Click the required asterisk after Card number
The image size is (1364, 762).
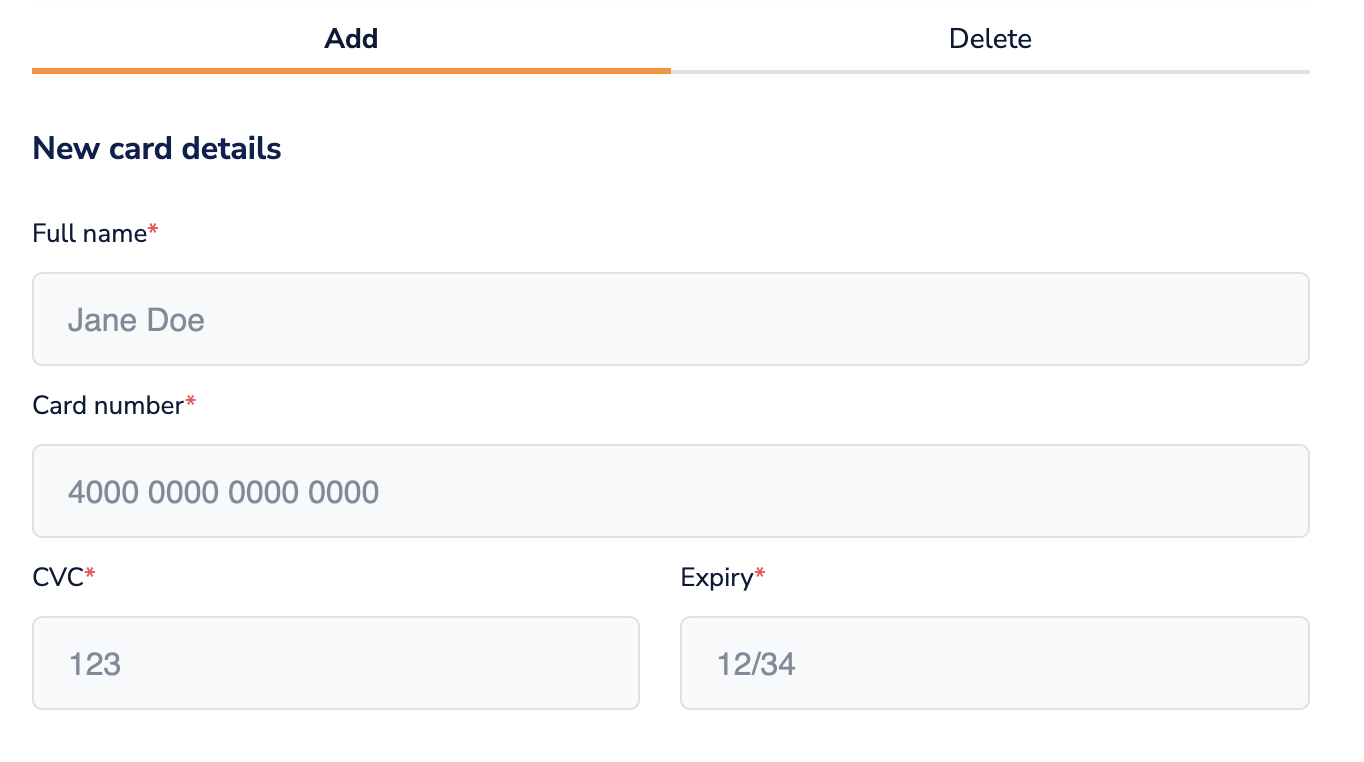tap(191, 403)
